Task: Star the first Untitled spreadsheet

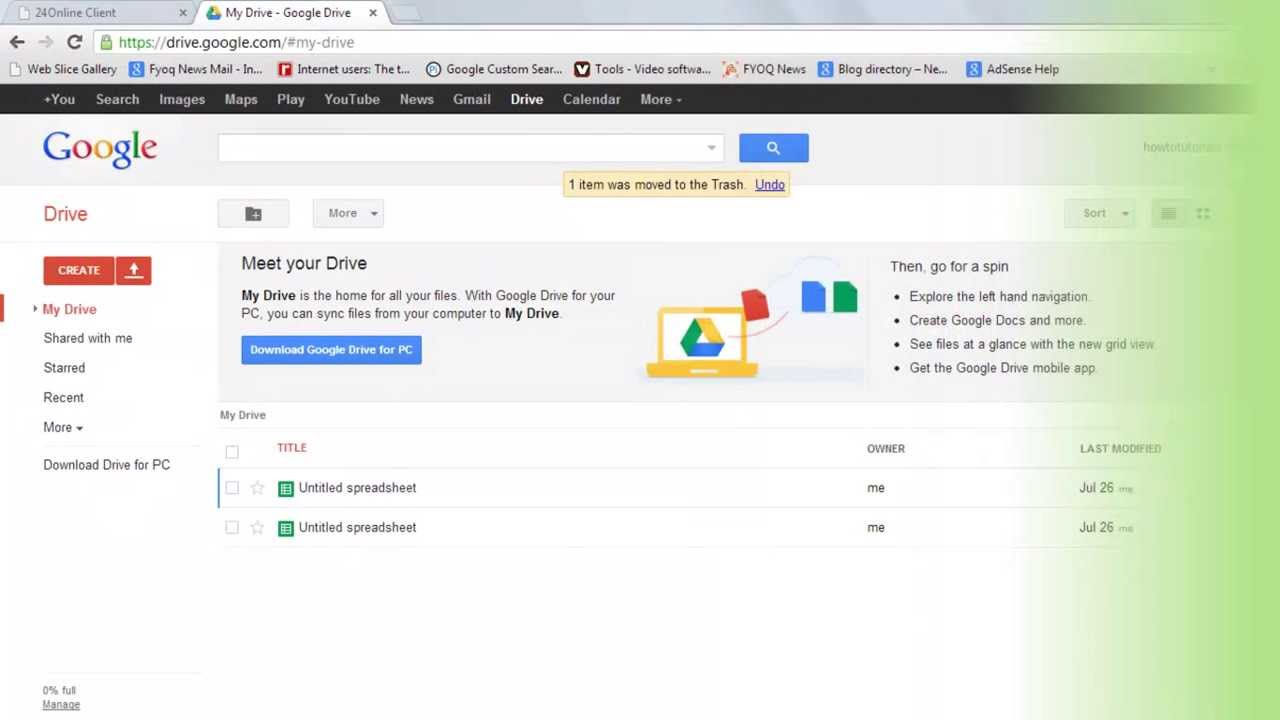Action: 257,488
